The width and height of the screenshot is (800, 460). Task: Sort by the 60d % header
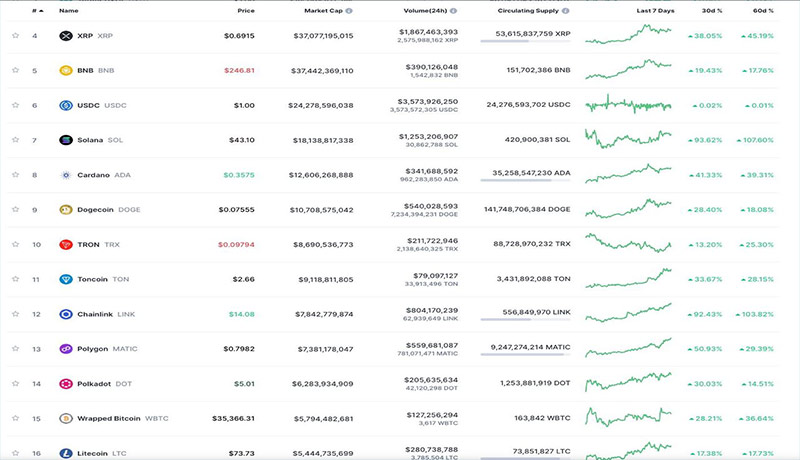[763, 10]
